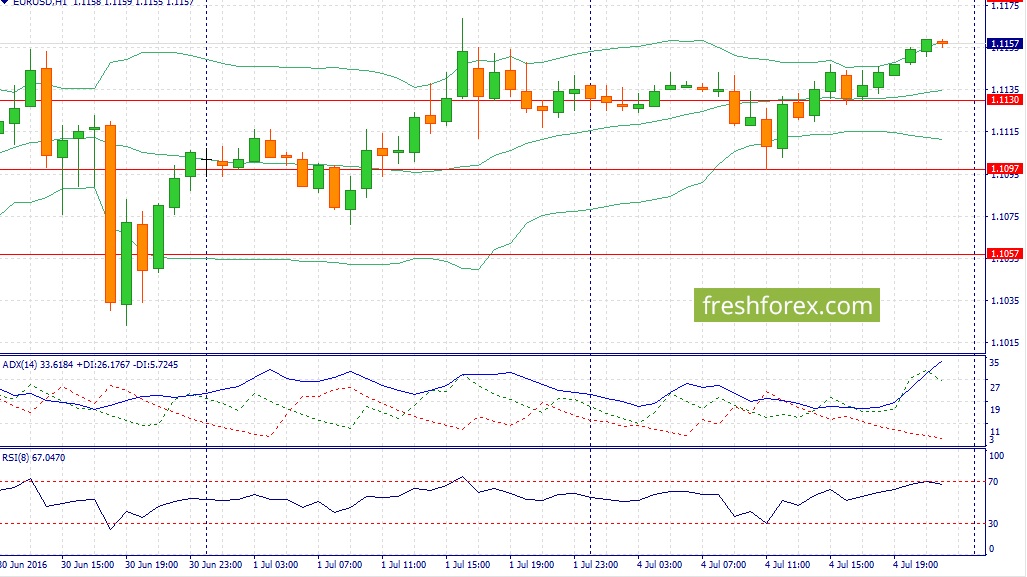Select the red 1.1097 level price tag
The height and width of the screenshot is (577, 1027).
(1004, 169)
